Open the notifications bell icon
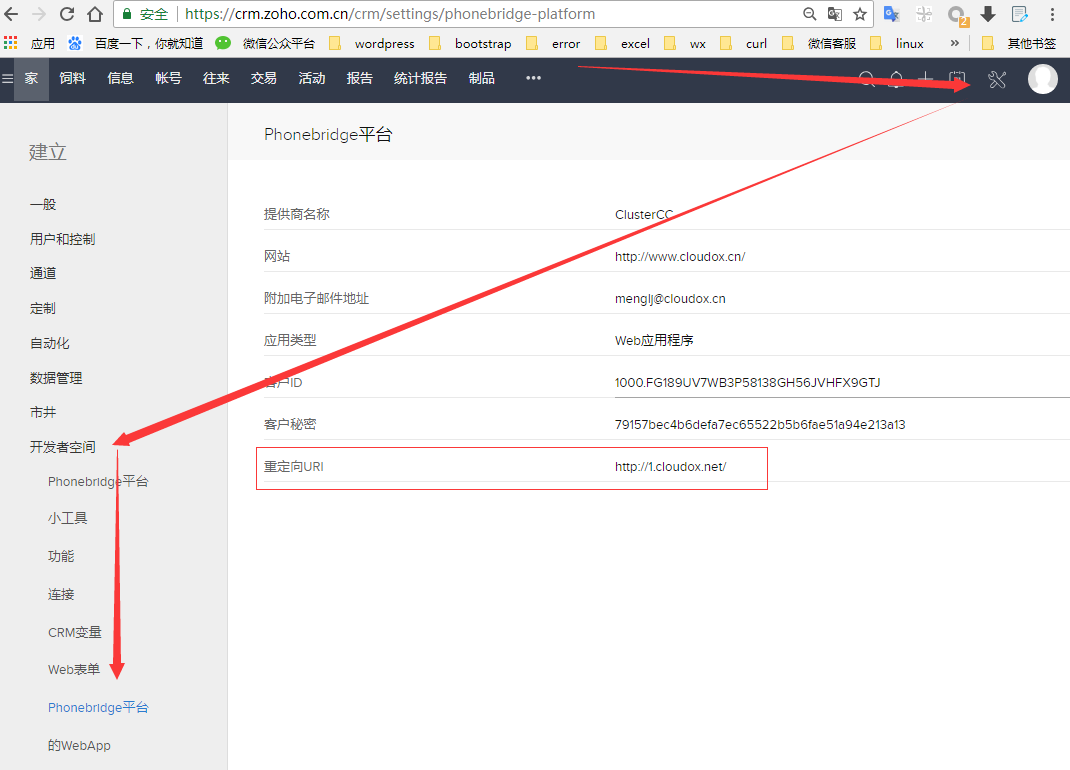This screenshot has width=1070, height=770. tap(896, 80)
